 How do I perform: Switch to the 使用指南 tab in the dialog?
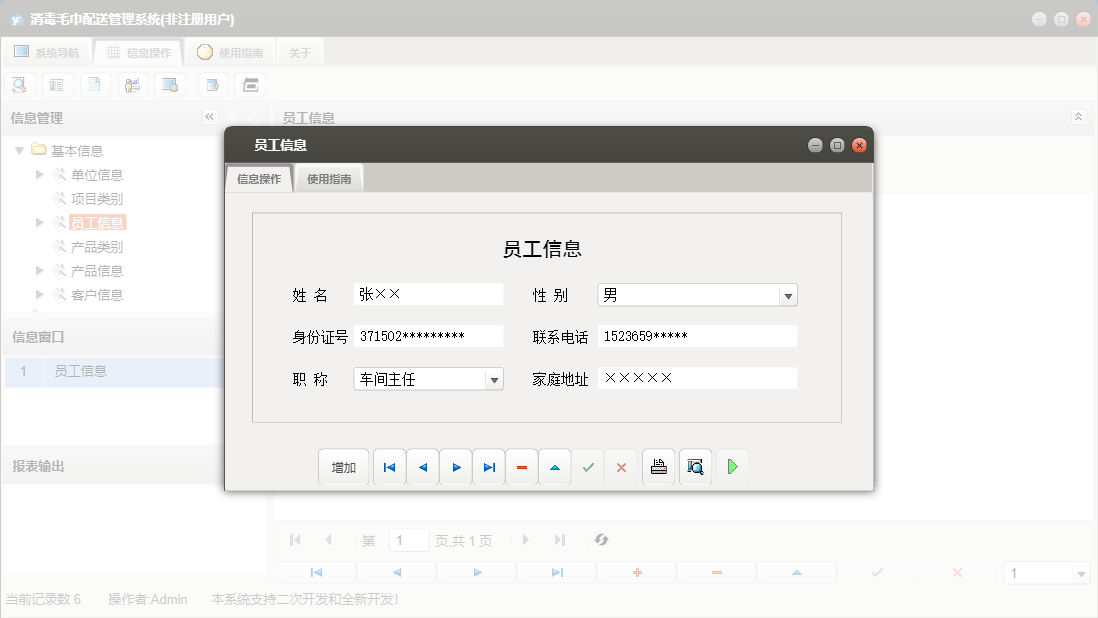click(329, 178)
